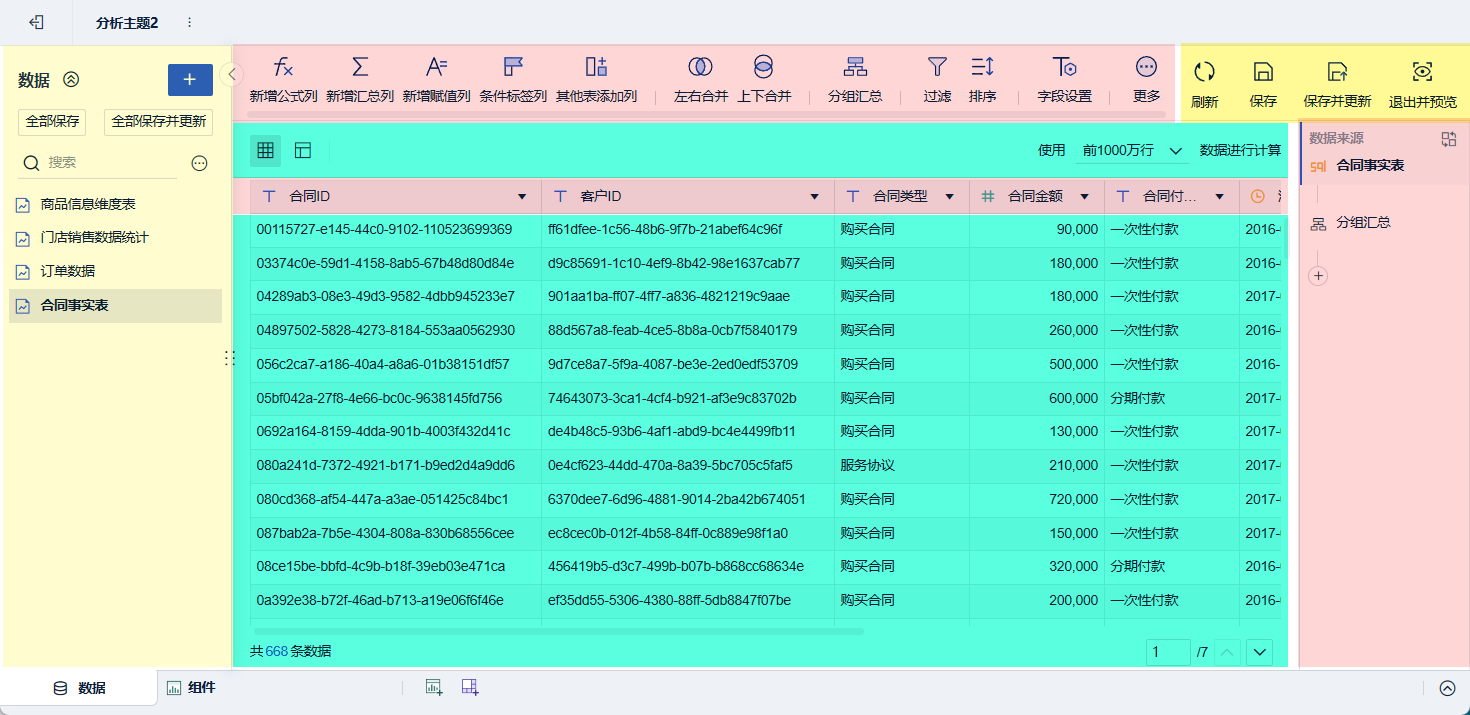Screen dimensions: 1470x715
Task: Click the 刷新 refresh icon
Action: (1204, 71)
